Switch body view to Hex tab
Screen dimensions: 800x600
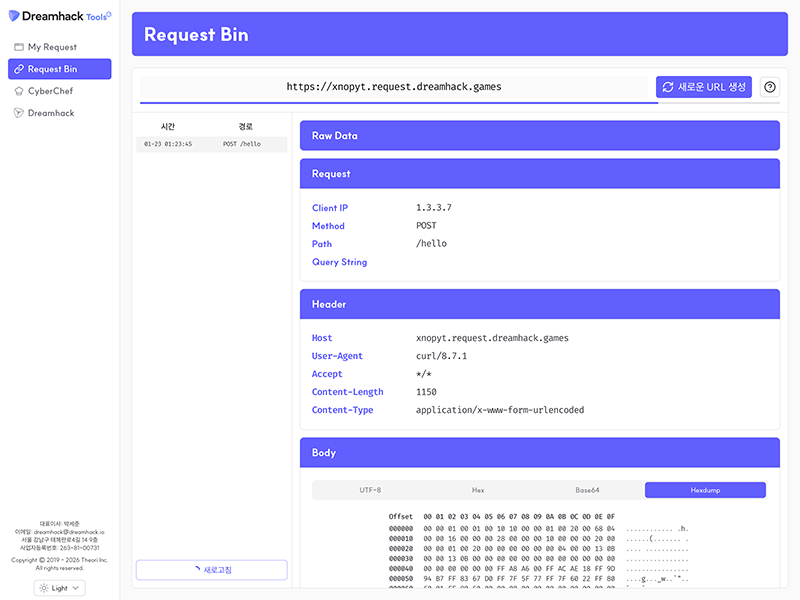pyautogui.click(x=478, y=490)
